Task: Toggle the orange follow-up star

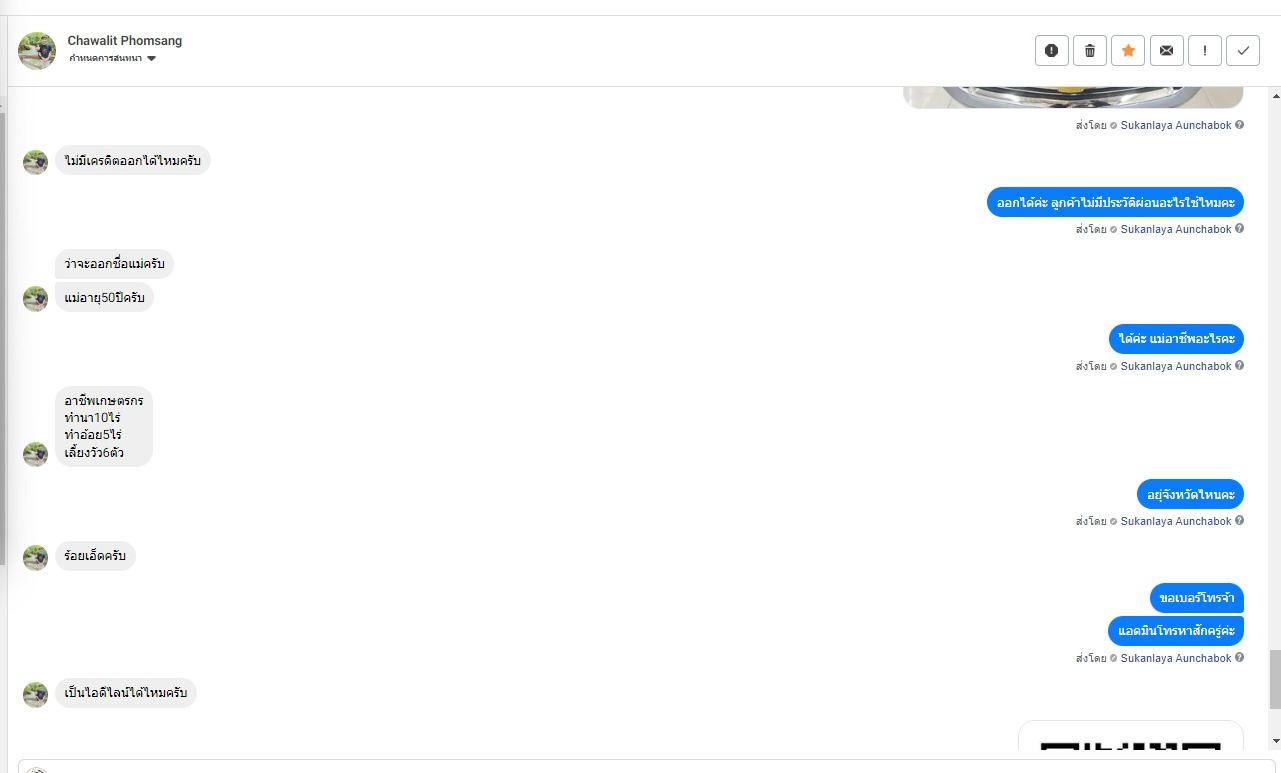Action: (x=1128, y=50)
